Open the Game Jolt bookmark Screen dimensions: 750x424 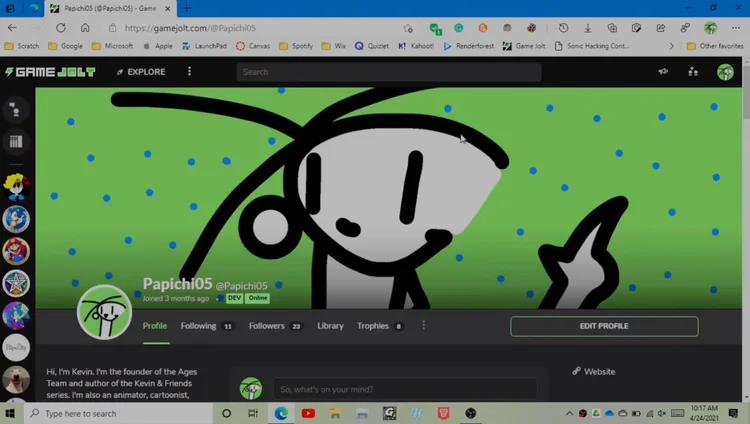click(x=524, y=46)
